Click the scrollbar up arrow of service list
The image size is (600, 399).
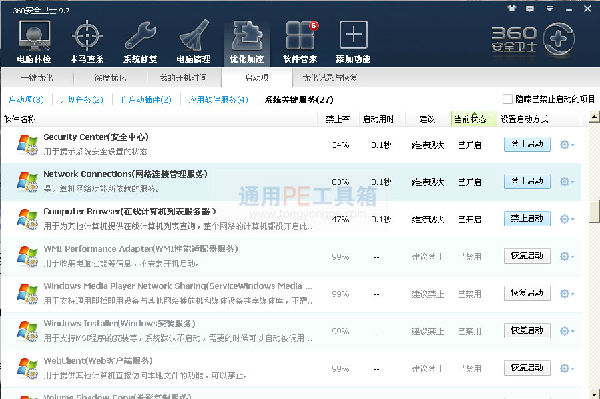(594, 117)
